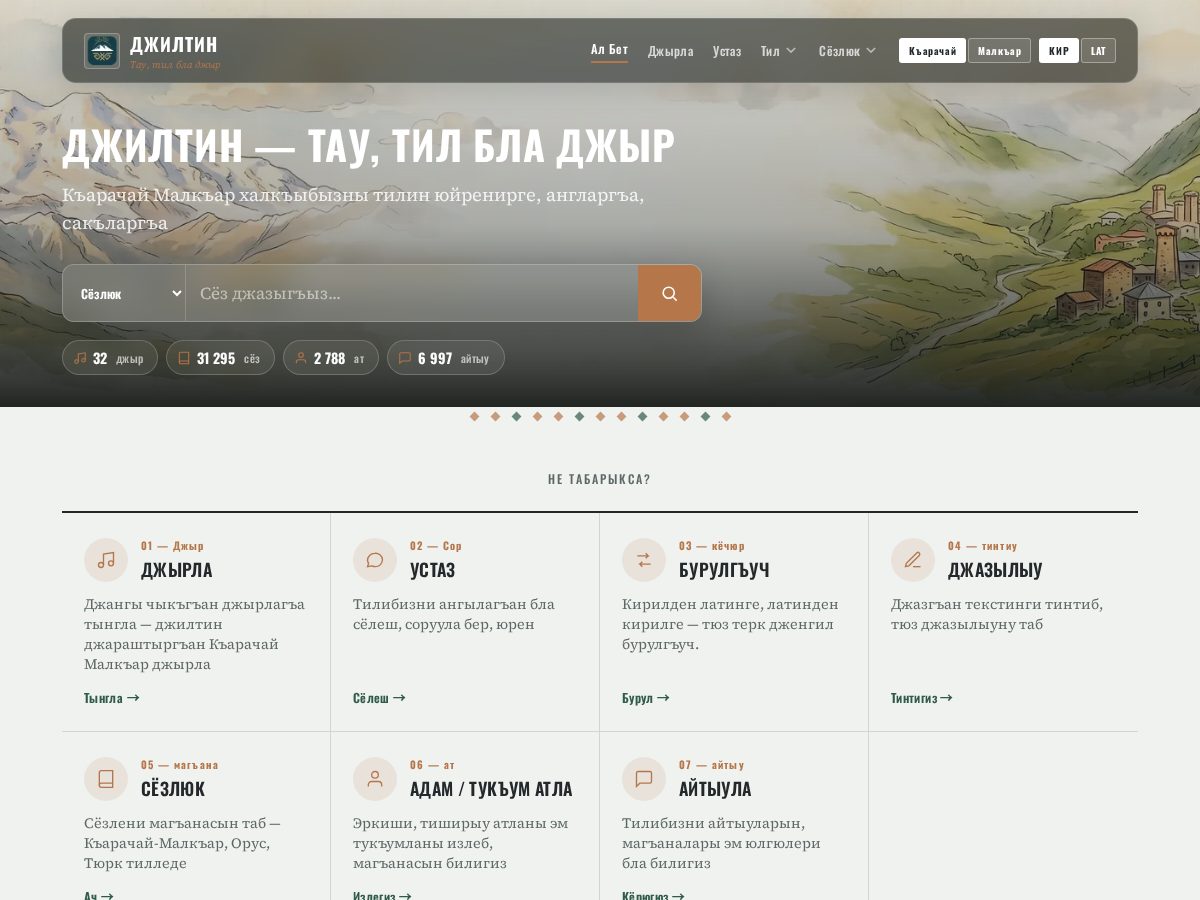Click the pencil icon on ДЖАЗЫЛЫУ card

coord(913,560)
